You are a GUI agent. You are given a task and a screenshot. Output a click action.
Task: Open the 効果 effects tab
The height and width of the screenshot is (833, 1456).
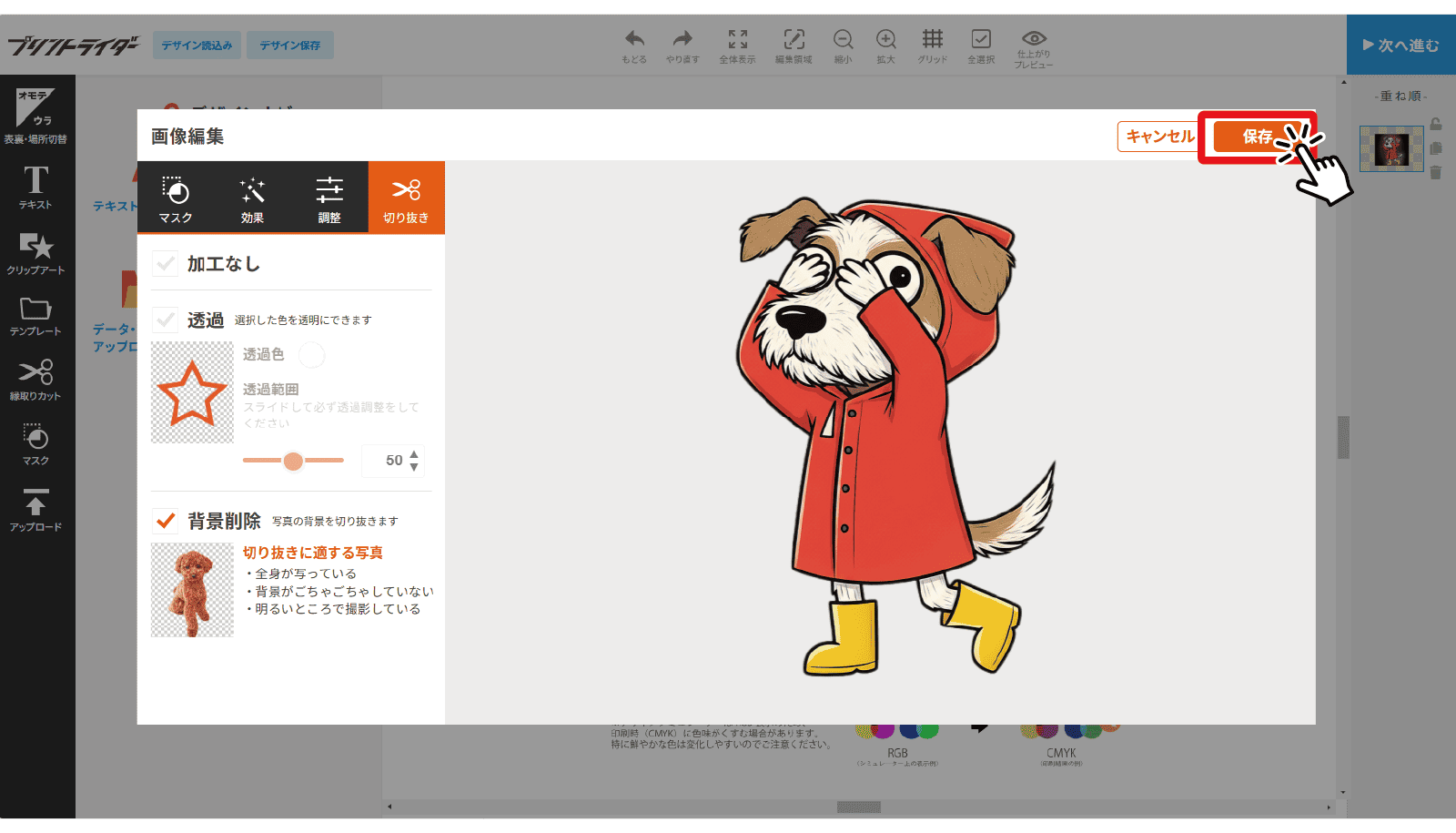[x=252, y=198]
